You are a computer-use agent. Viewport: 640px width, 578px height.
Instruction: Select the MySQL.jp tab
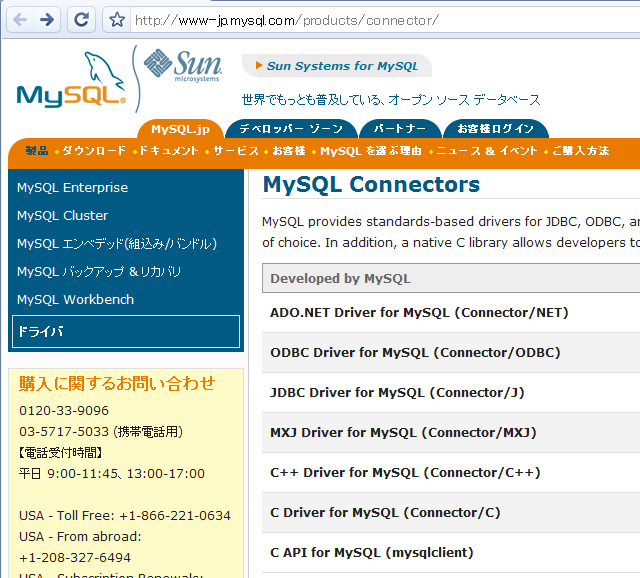(180, 129)
